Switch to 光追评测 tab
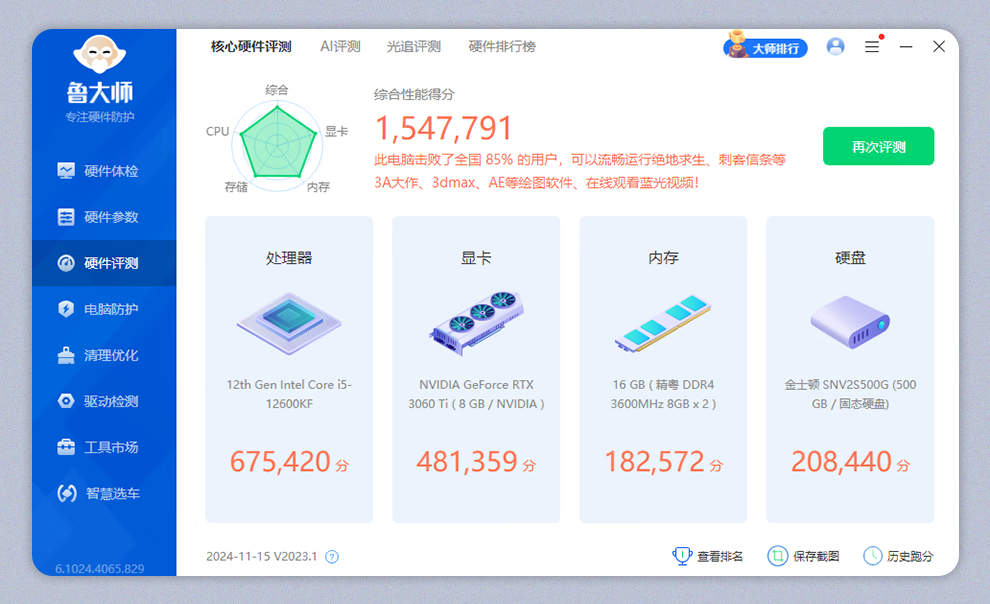990x604 pixels. (x=414, y=47)
